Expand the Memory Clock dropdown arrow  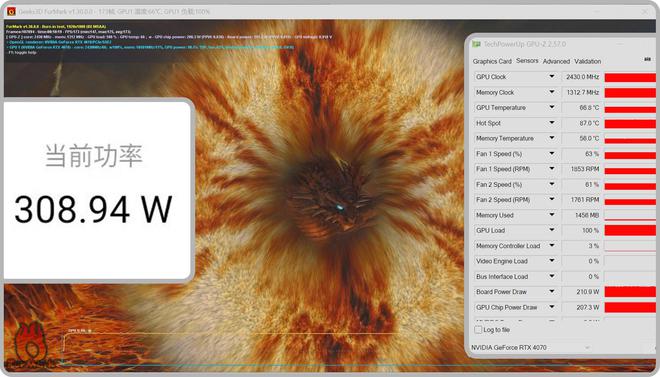[551, 92]
